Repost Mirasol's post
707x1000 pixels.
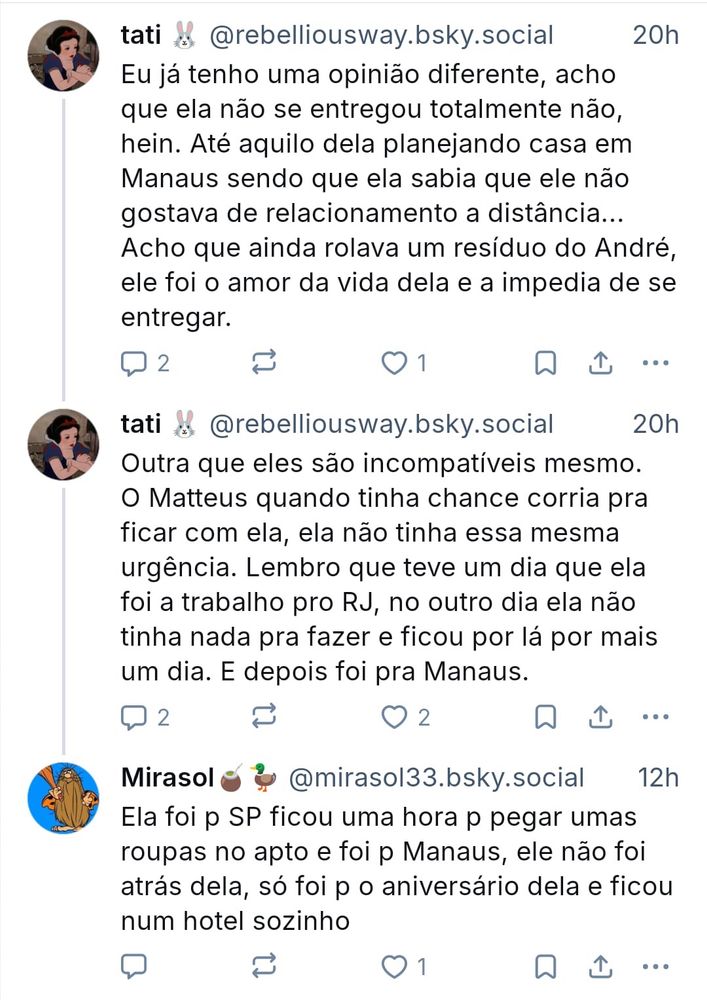[x=265, y=966]
